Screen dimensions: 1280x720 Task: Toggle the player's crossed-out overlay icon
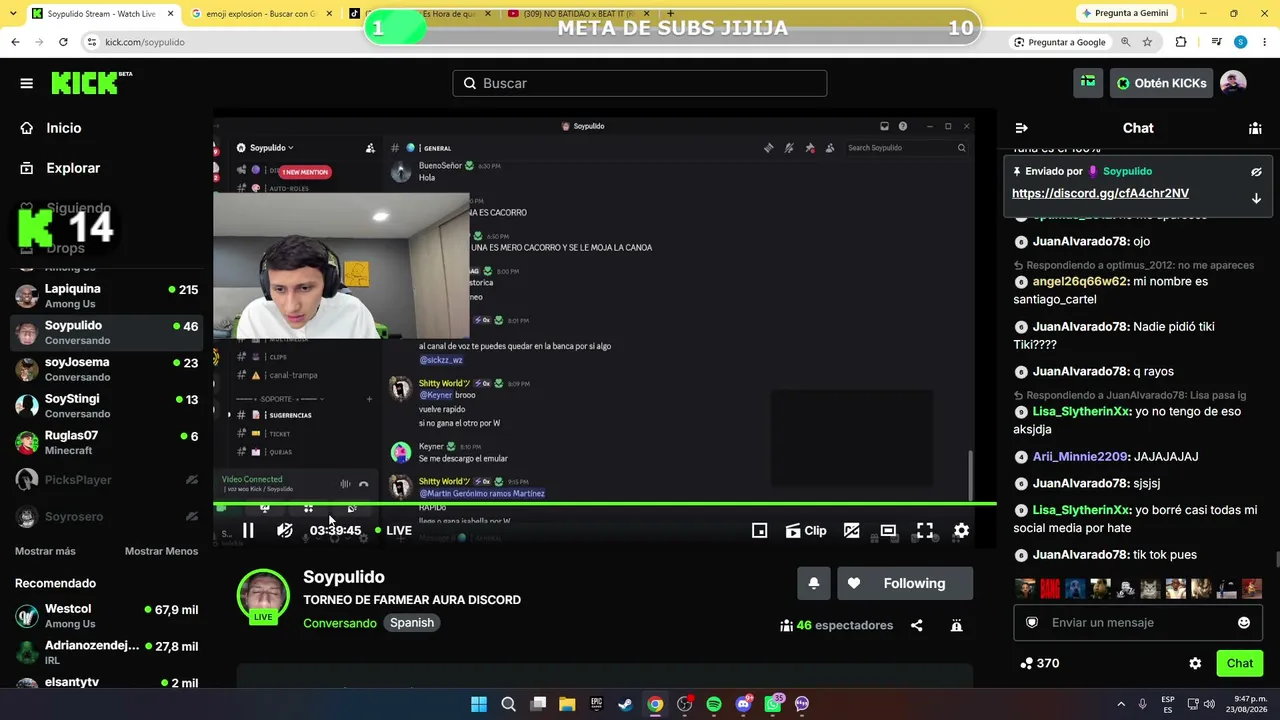(852, 530)
